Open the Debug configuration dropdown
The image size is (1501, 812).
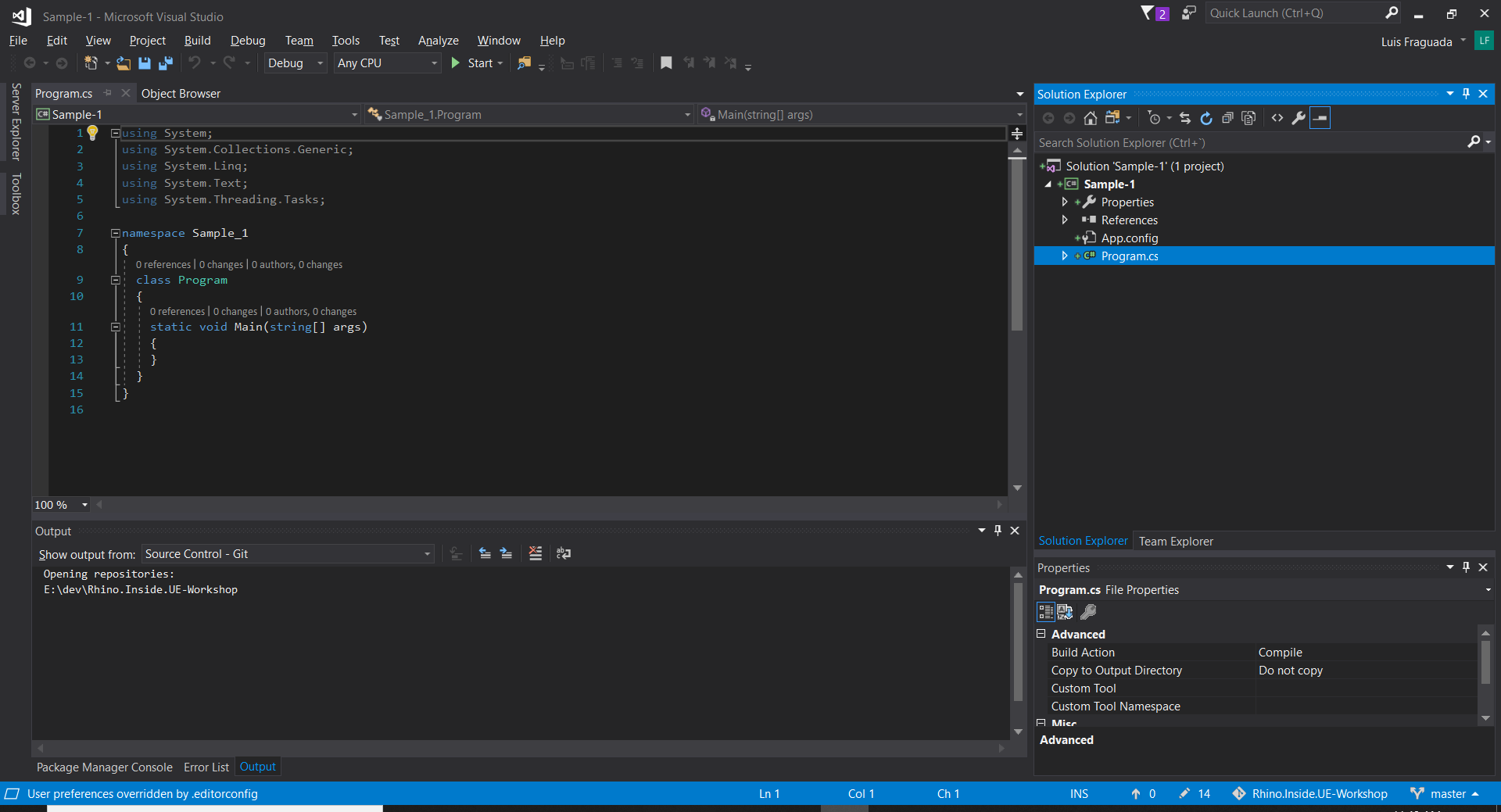tap(296, 63)
